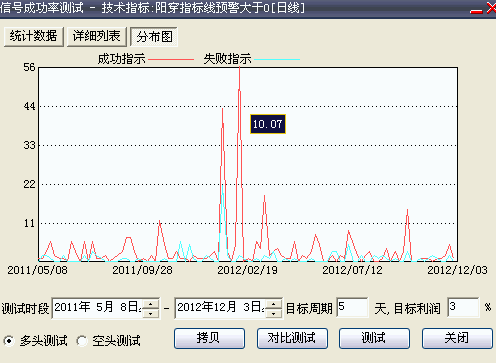This screenshot has width=496, height=363.
Task: Click the y-axis value 56
Action: tap(29, 67)
